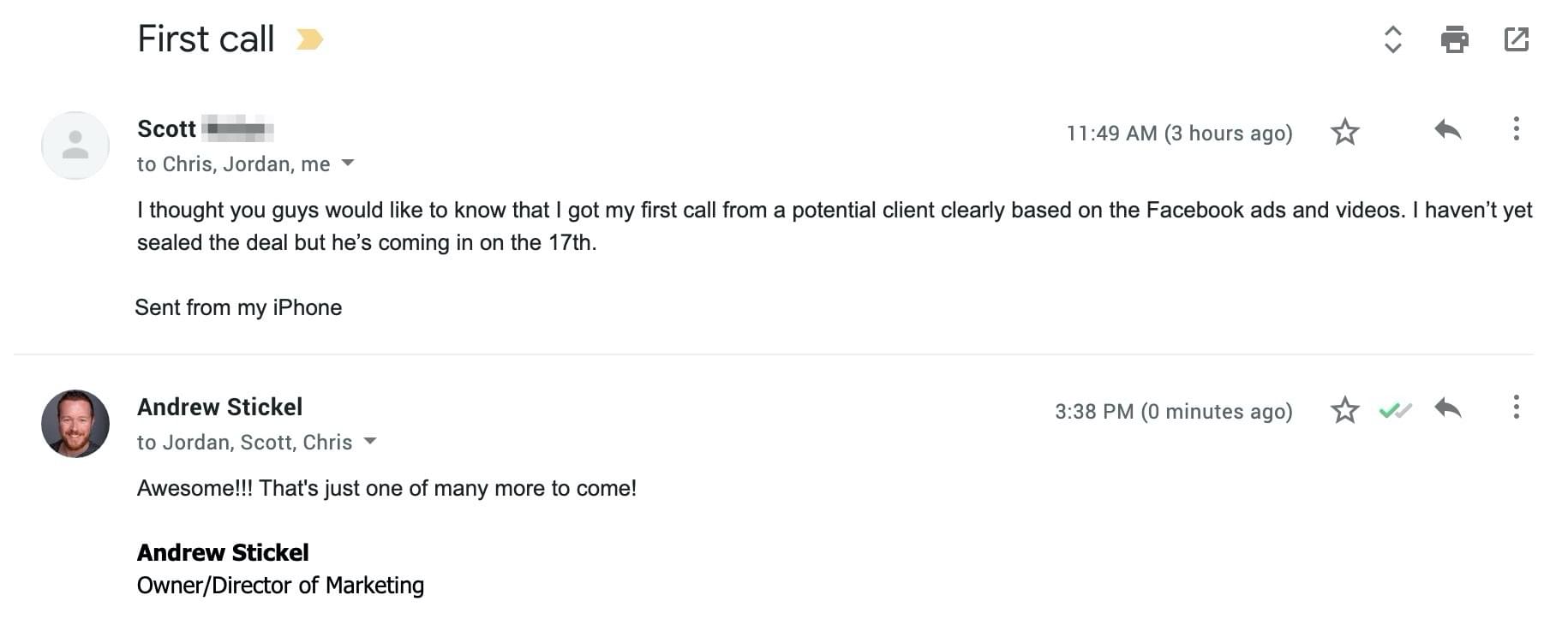Star Scott's 11:49 AM message
1568x619 pixels.
point(1344,132)
